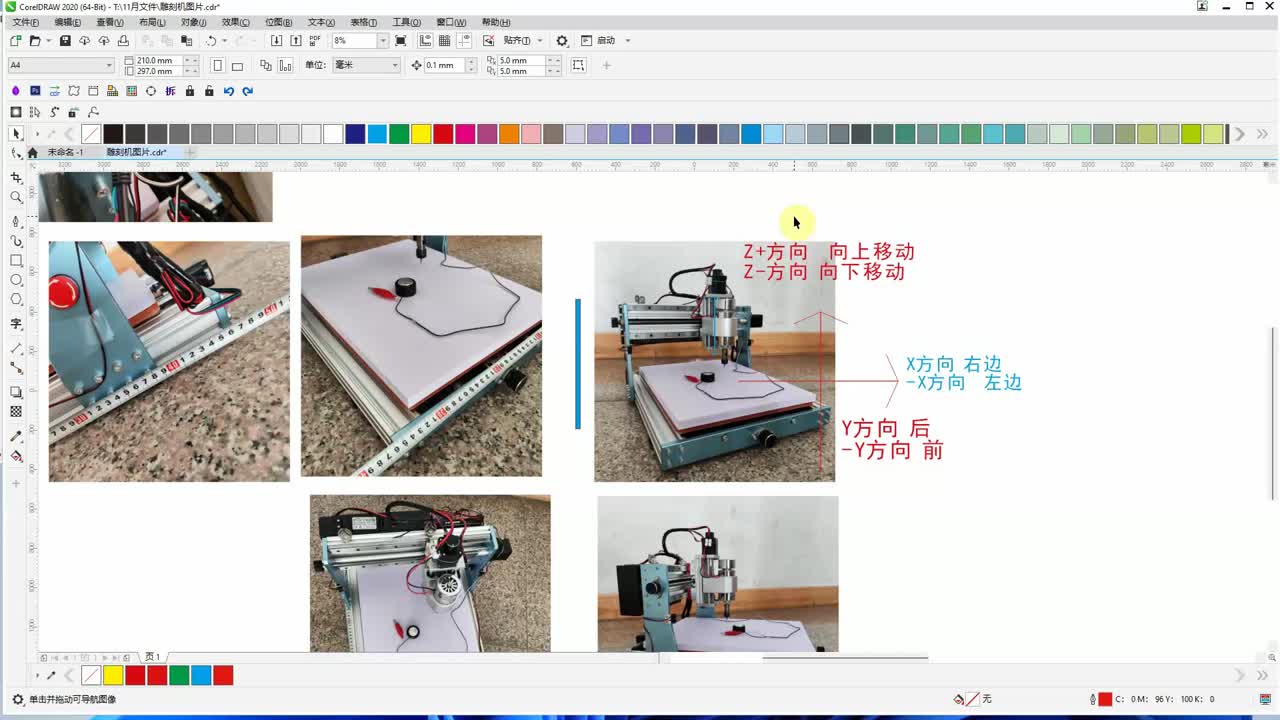The width and height of the screenshot is (1280, 720).
Task: Switch to the 未命名-1 document tab
Action: pyautogui.click(x=65, y=152)
